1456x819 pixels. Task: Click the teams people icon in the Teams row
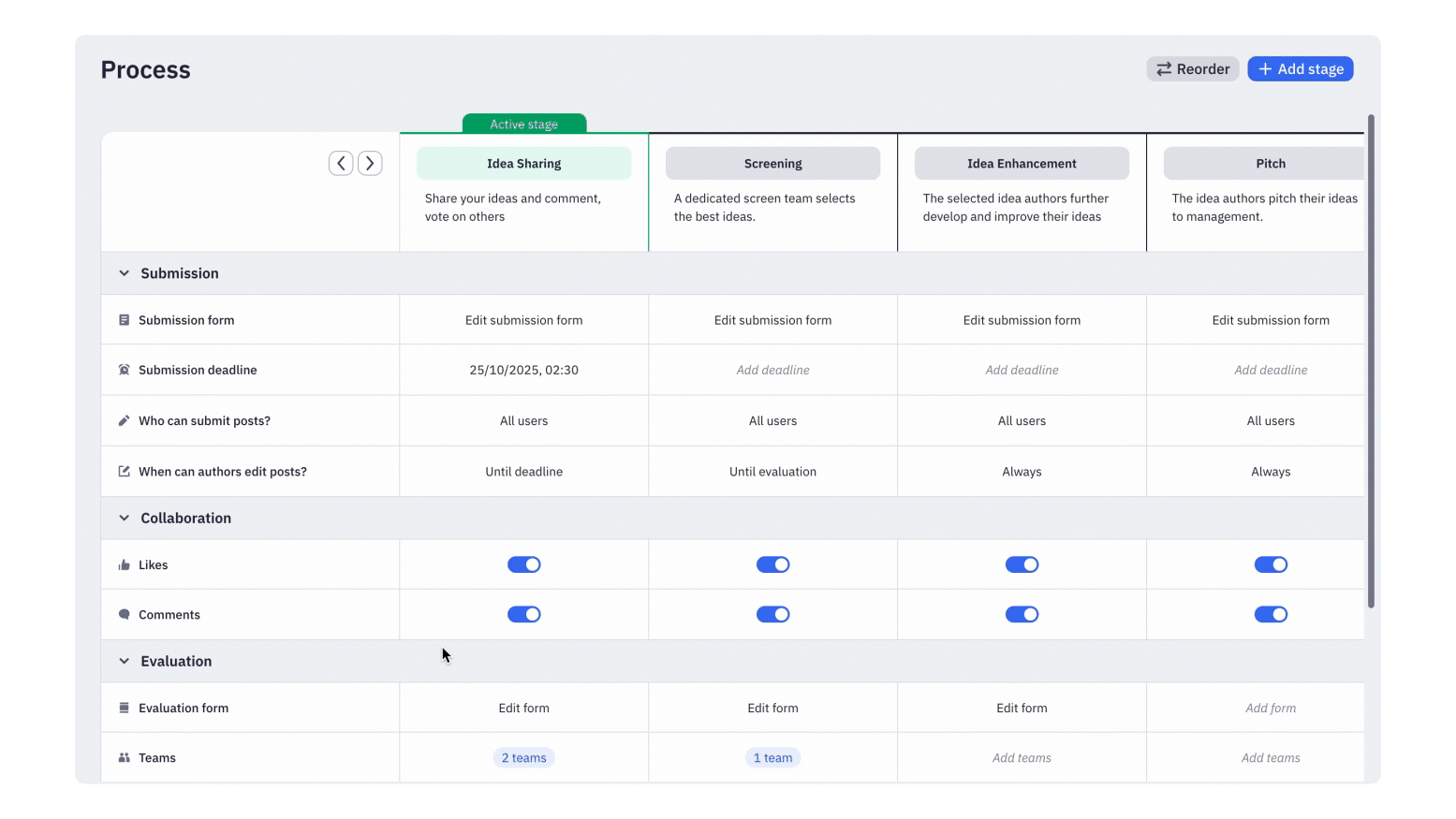click(125, 757)
